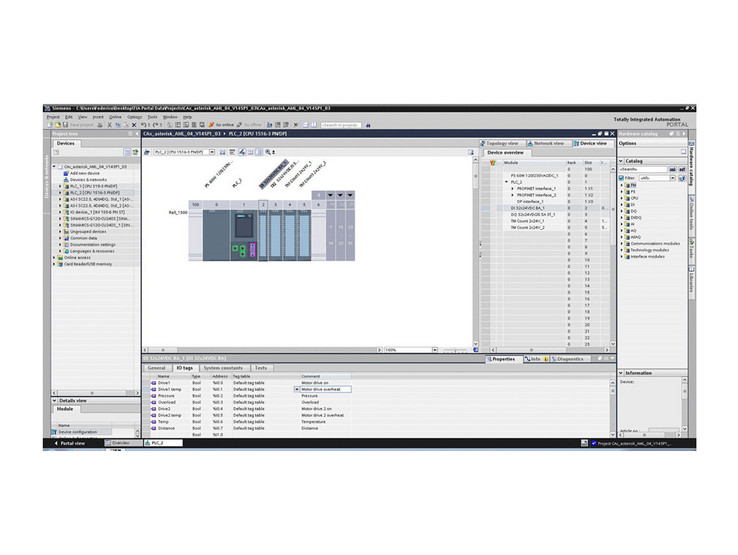Click the Save project toolbar button
Viewport: 738px width, 555px height.
point(78,125)
